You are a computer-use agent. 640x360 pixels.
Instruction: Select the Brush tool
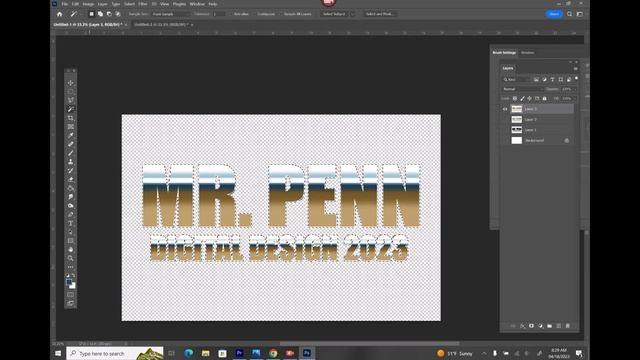[71, 153]
